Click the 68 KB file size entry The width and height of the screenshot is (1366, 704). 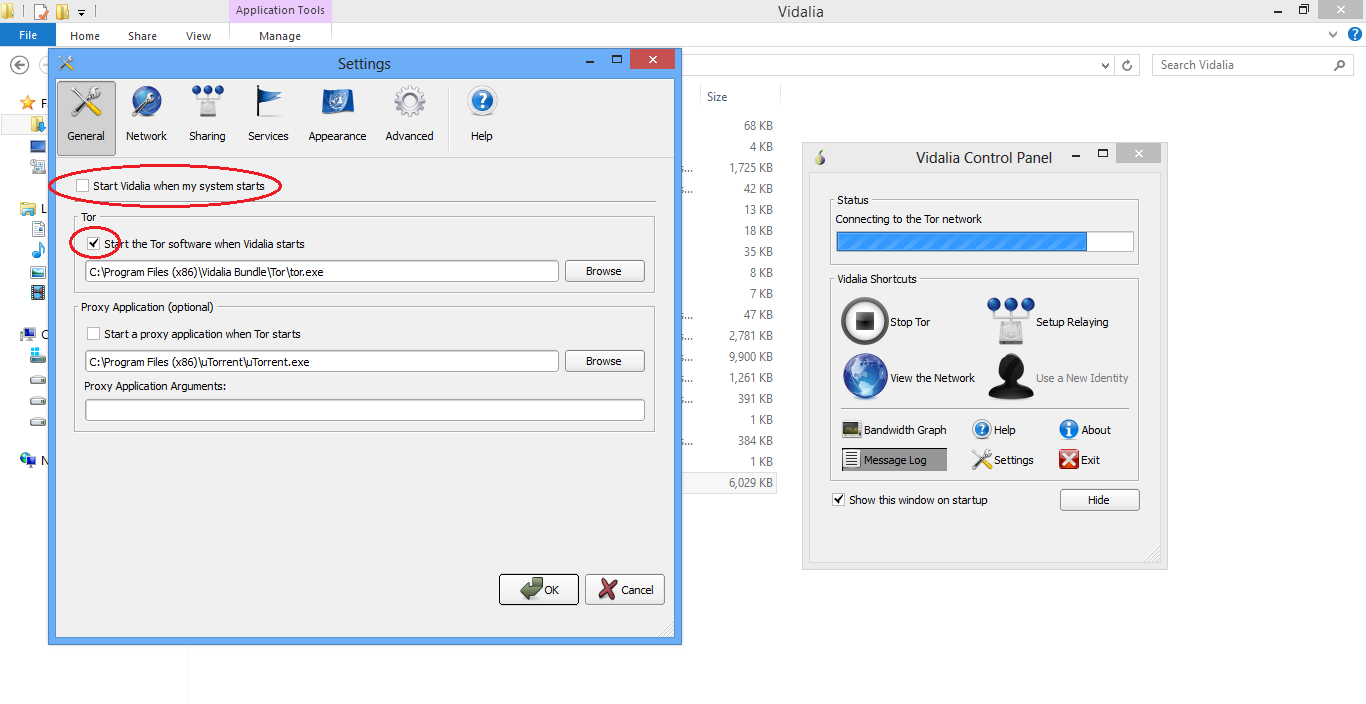(x=758, y=126)
